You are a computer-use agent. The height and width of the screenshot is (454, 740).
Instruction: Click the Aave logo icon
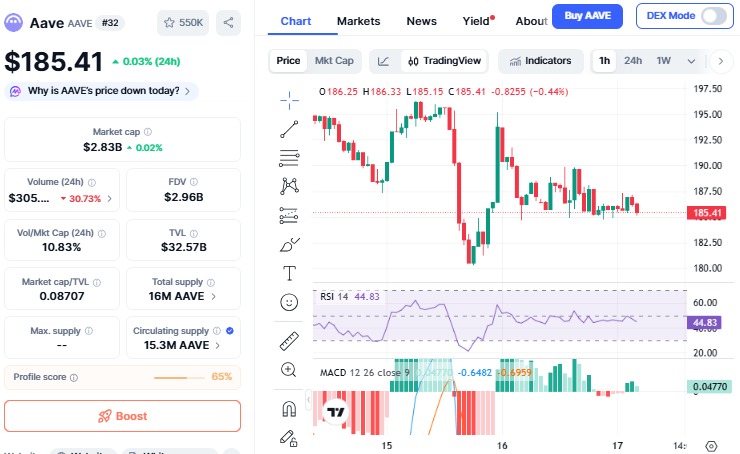pos(14,22)
